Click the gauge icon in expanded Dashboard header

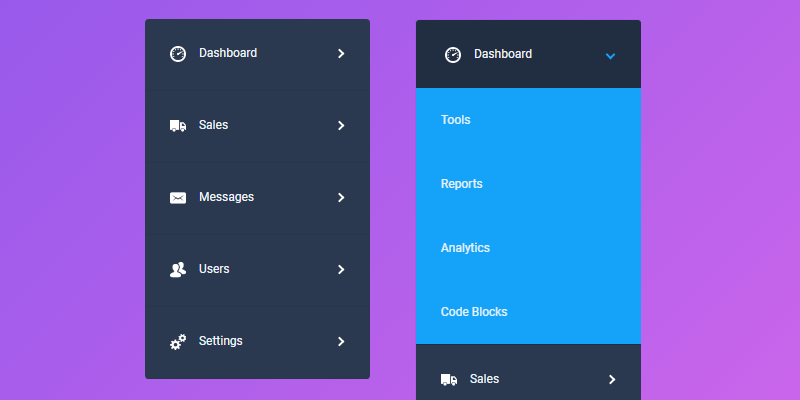tap(453, 55)
